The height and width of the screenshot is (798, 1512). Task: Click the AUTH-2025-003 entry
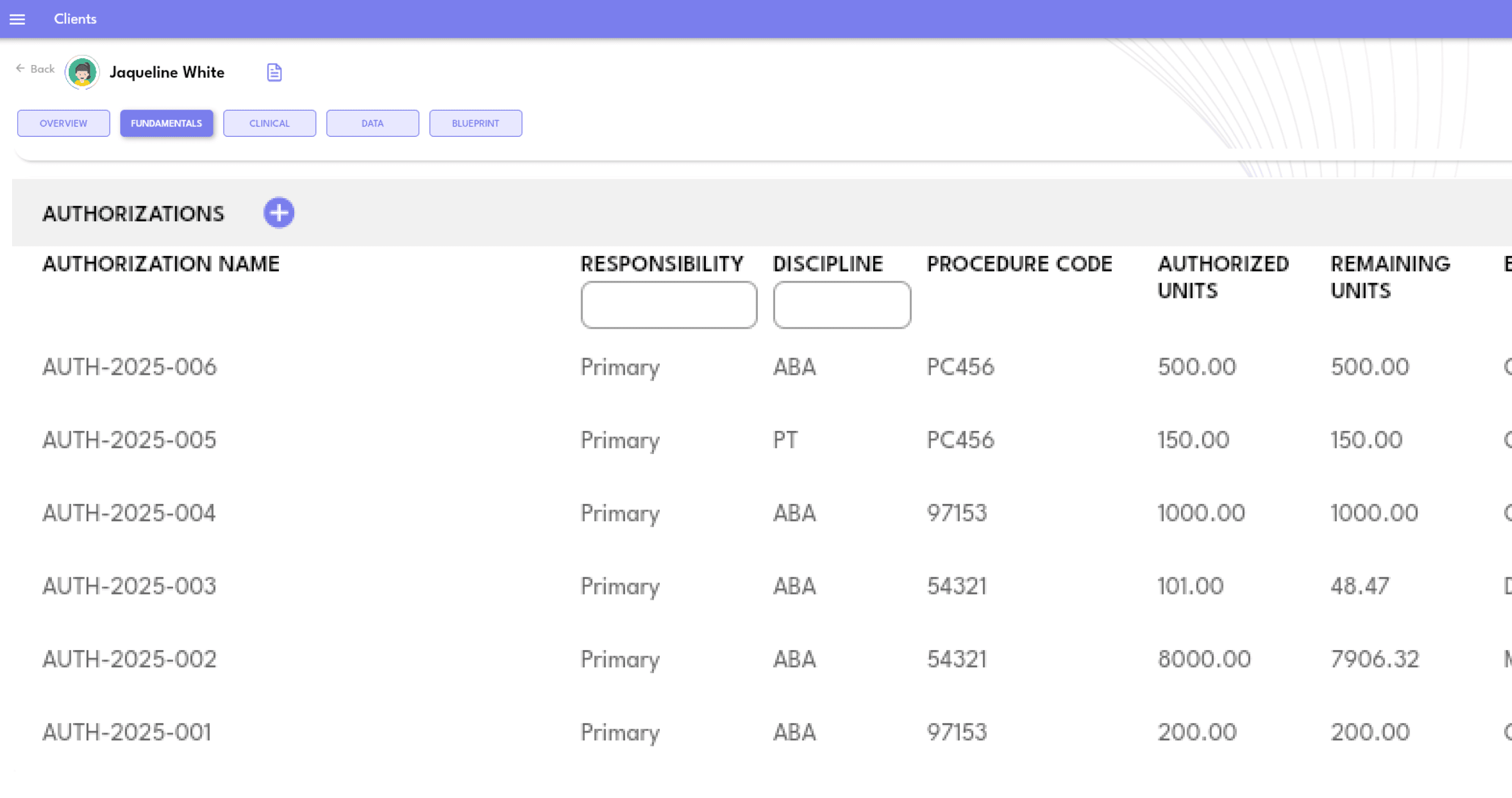(129, 586)
